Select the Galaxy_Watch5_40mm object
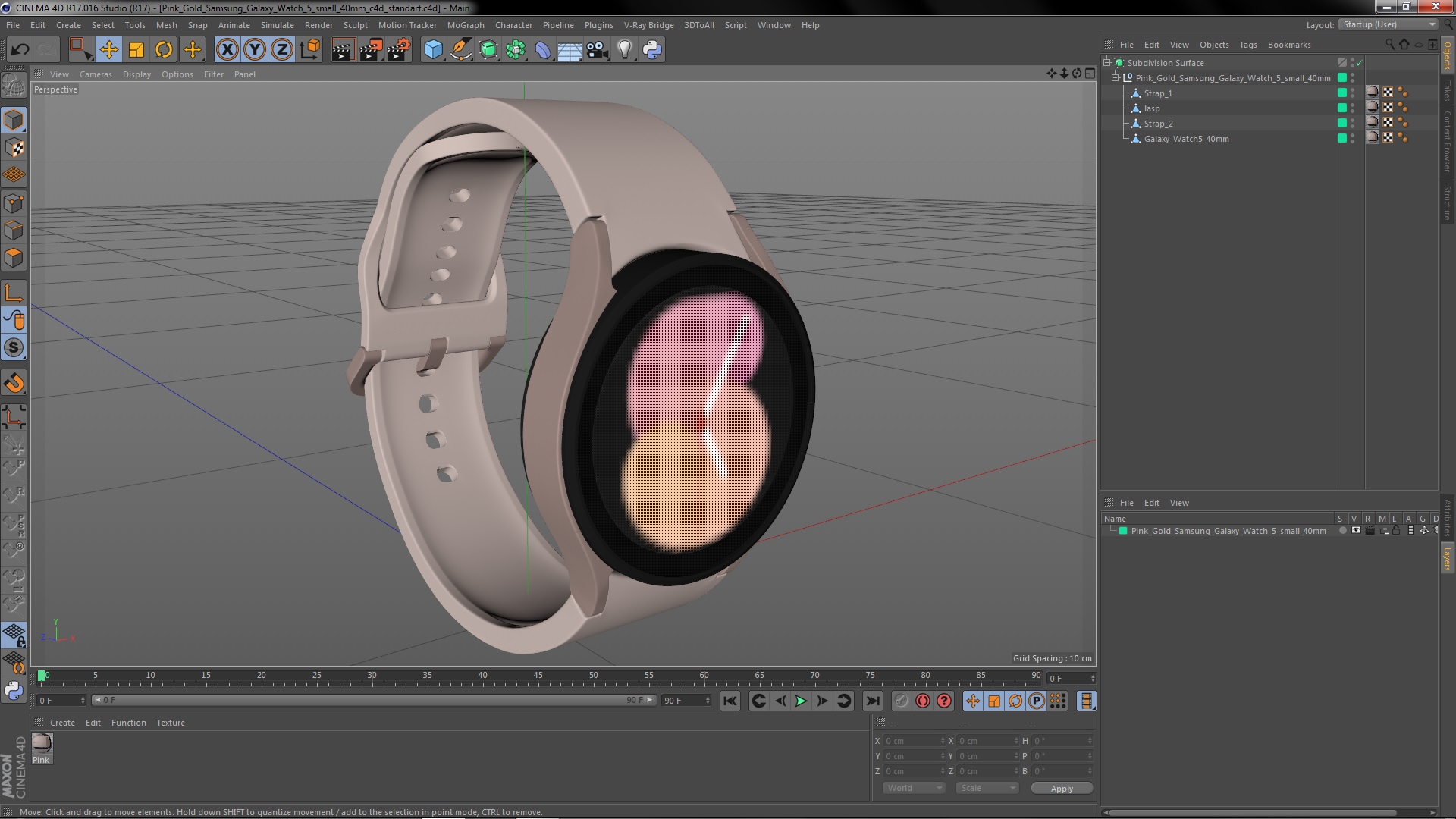The image size is (1456, 819). click(1186, 139)
